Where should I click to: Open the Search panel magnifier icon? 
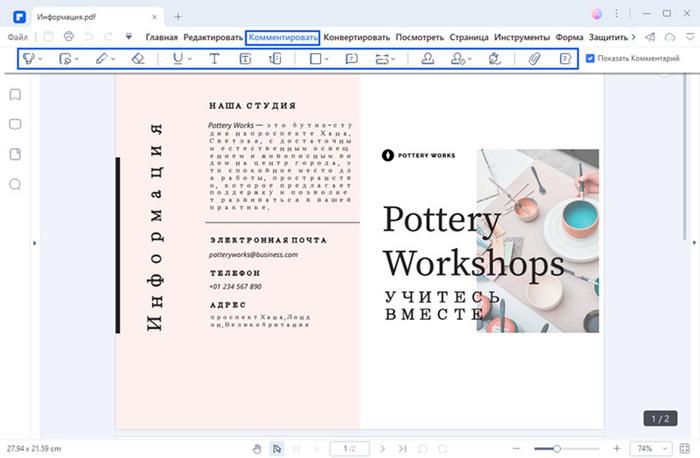[x=15, y=184]
